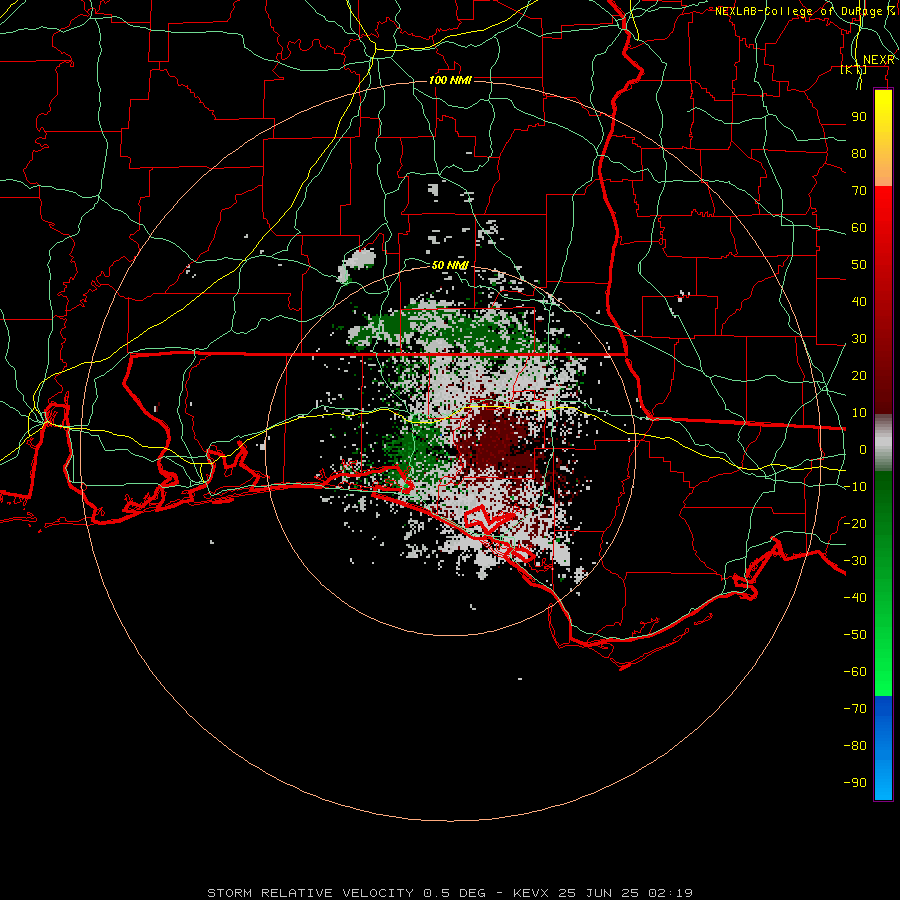Click the gray zero-velocity segment of the color bar
This screenshot has height=900, width=900.
tap(883, 443)
